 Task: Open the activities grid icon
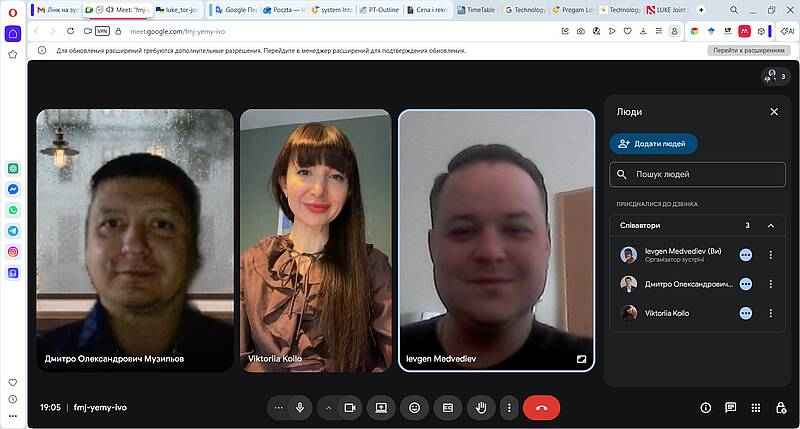point(756,408)
